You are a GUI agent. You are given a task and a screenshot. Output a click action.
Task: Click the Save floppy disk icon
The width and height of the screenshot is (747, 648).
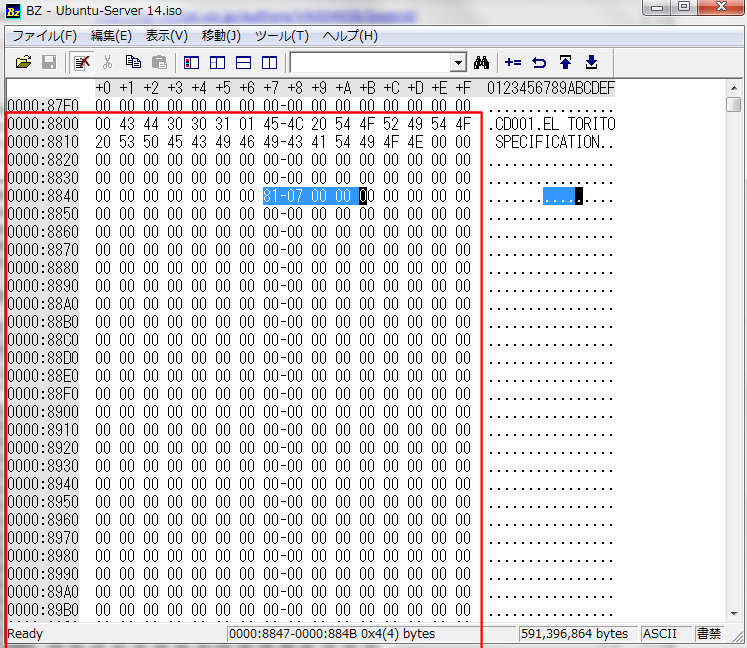click(x=49, y=62)
